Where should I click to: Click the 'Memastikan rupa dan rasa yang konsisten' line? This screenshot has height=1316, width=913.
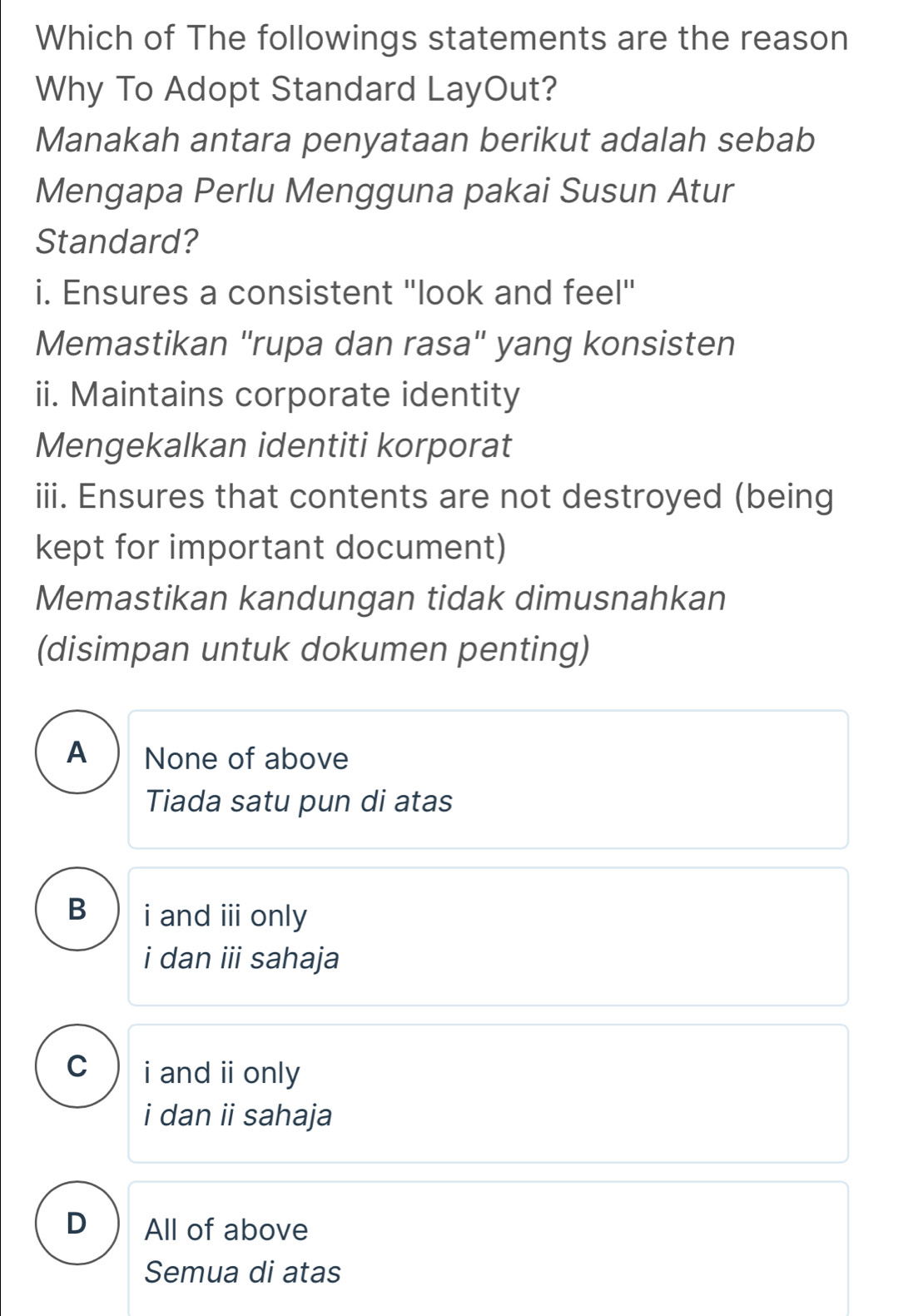[x=385, y=344]
